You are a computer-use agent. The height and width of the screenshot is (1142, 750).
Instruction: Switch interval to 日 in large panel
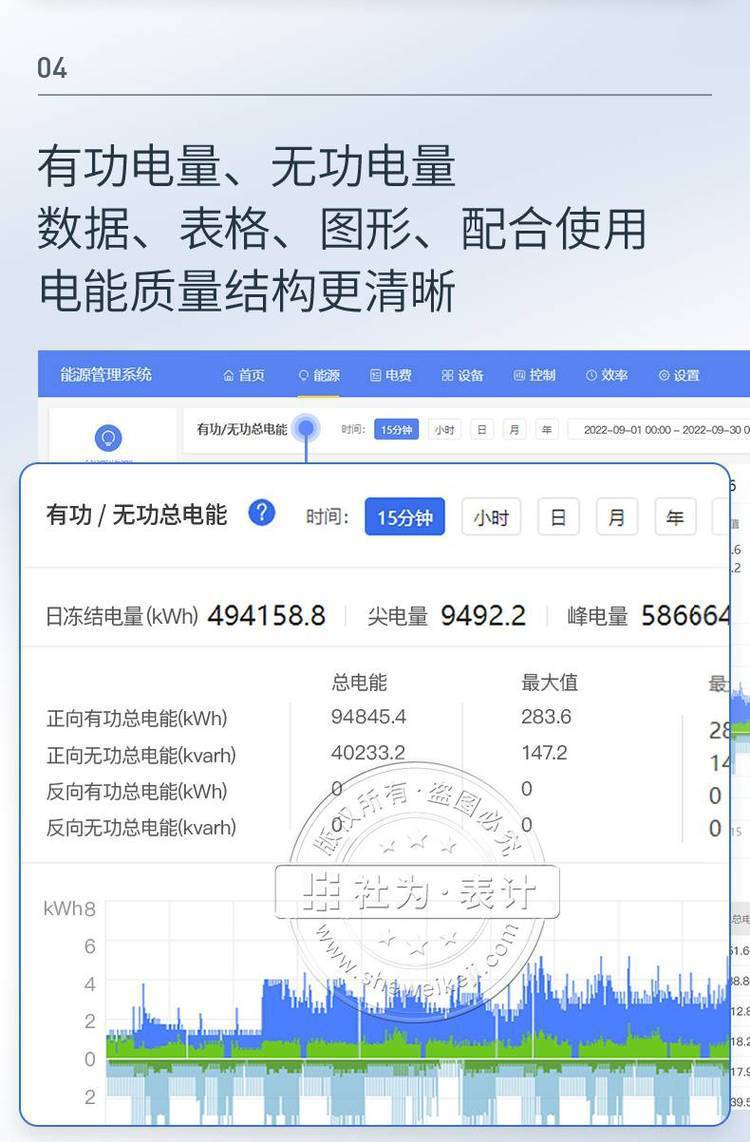click(558, 517)
